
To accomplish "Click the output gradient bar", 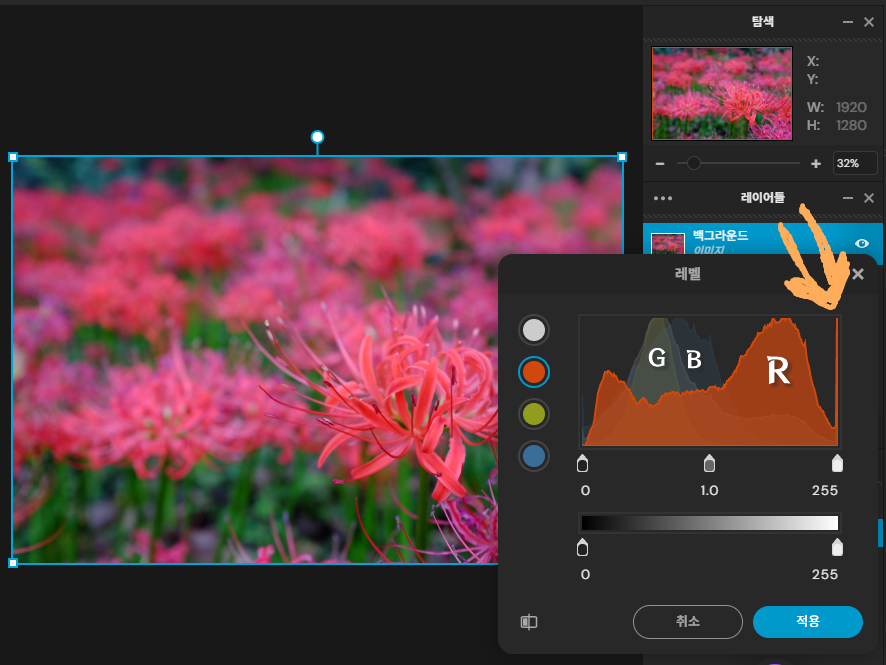I will pos(710,523).
